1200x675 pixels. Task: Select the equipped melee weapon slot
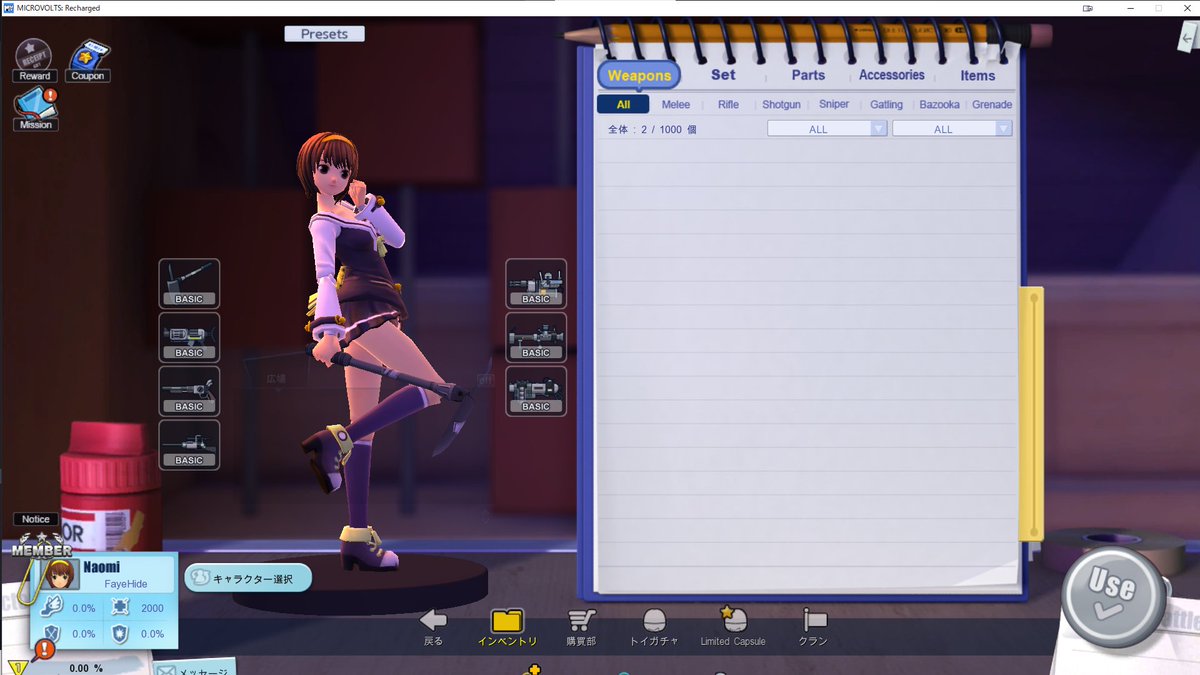tap(189, 283)
